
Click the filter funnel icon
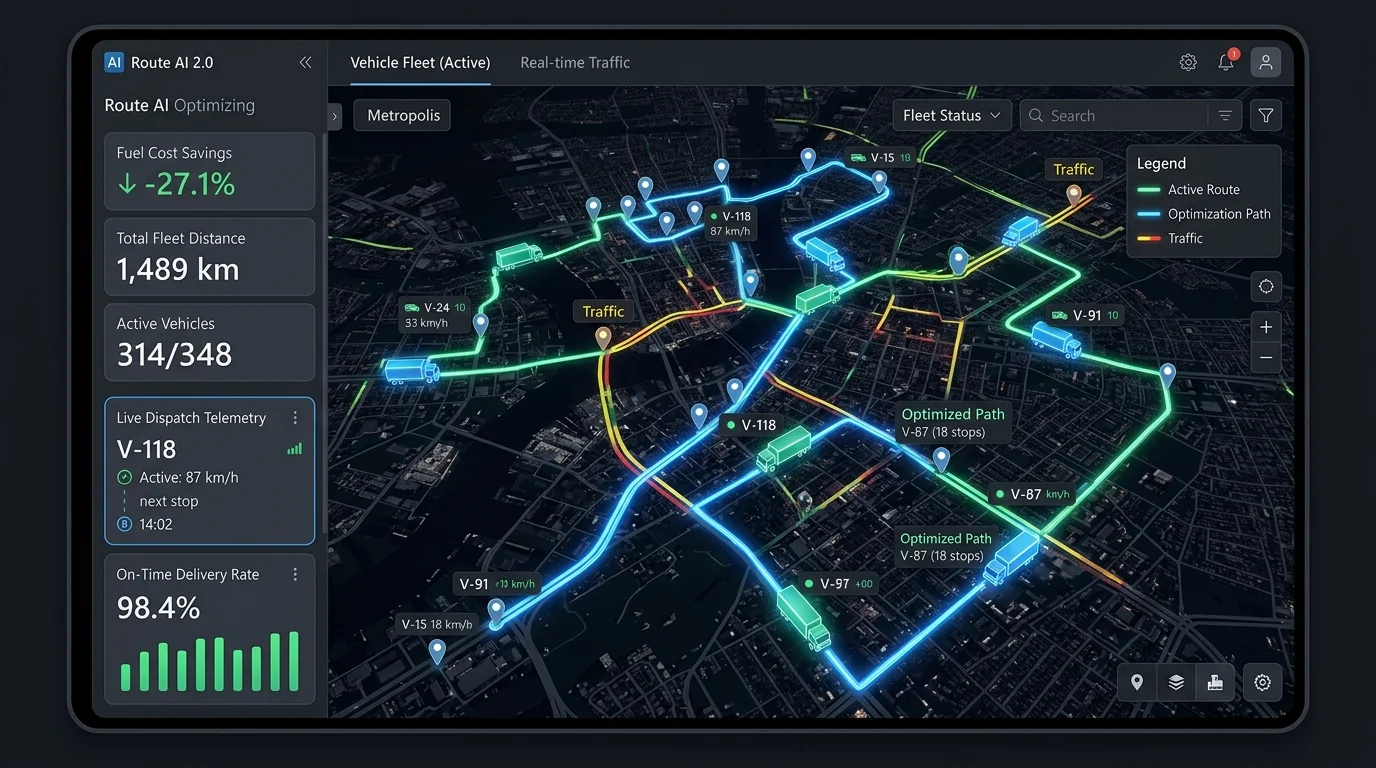[1266, 116]
